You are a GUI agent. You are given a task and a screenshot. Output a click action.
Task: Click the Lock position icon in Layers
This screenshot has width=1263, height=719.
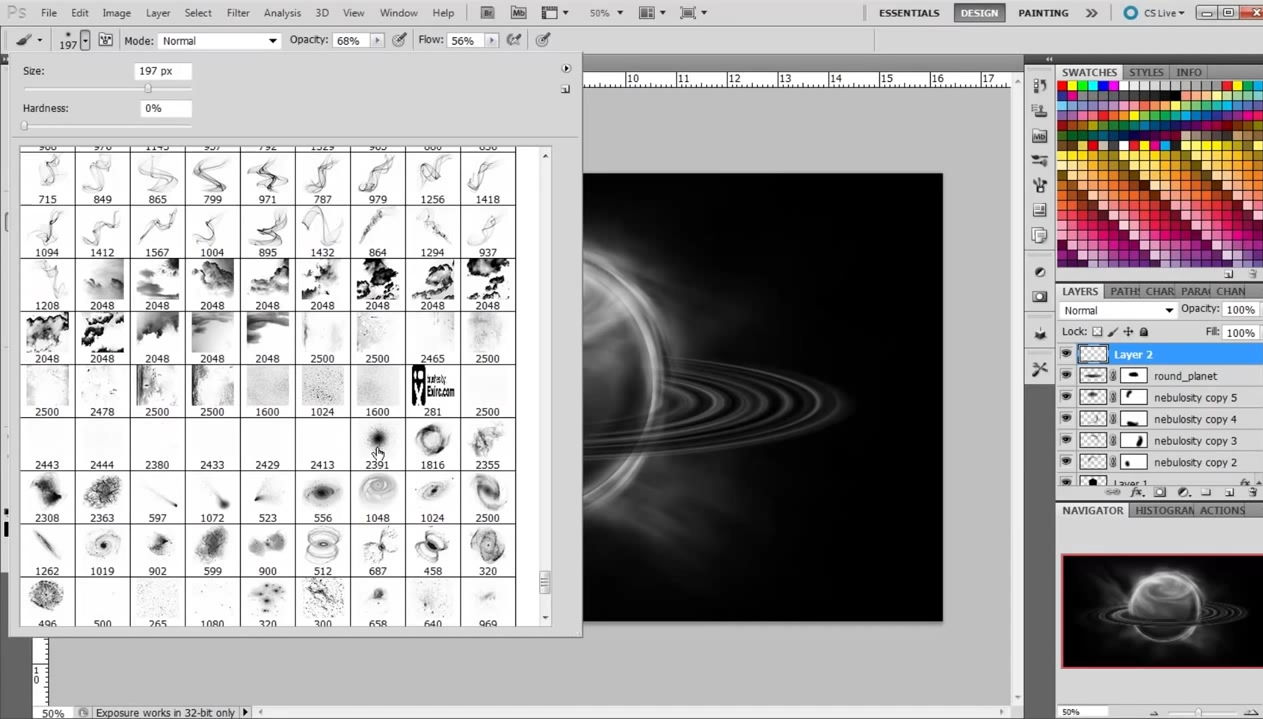click(x=1128, y=332)
